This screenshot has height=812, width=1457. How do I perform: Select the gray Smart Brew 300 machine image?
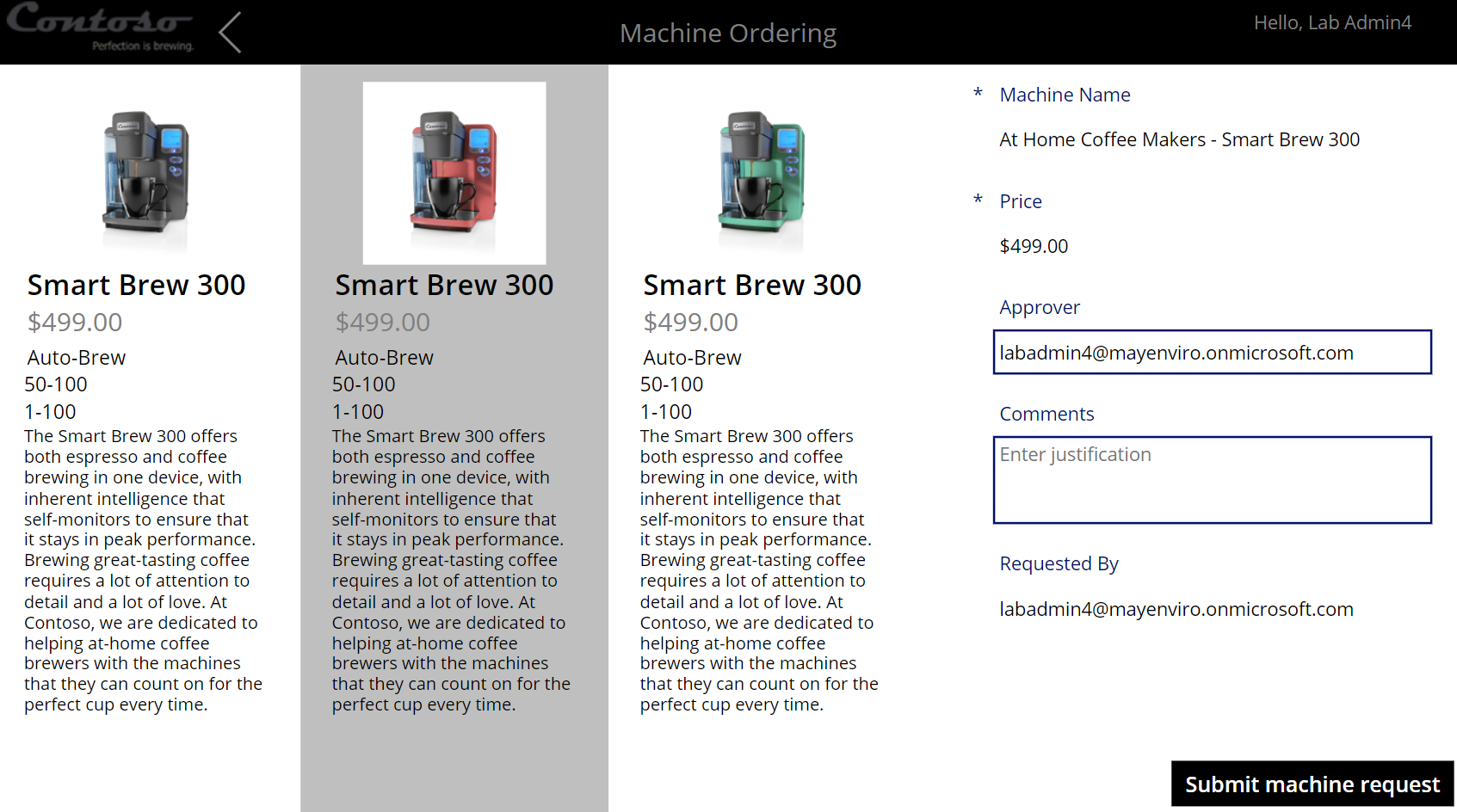pyautogui.click(x=146, y=174)
